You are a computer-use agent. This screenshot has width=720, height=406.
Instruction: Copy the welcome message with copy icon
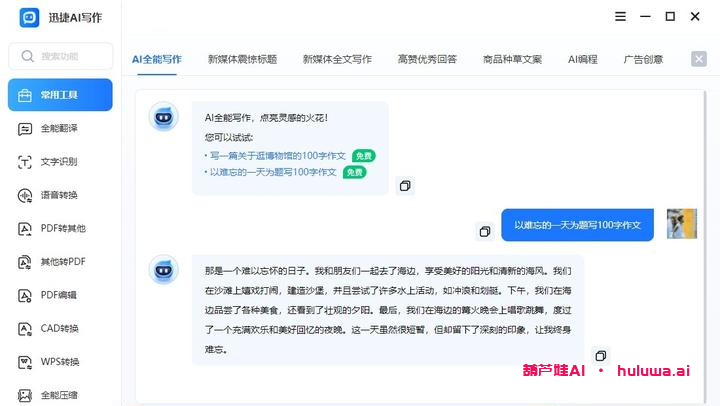tap(405, 186)
